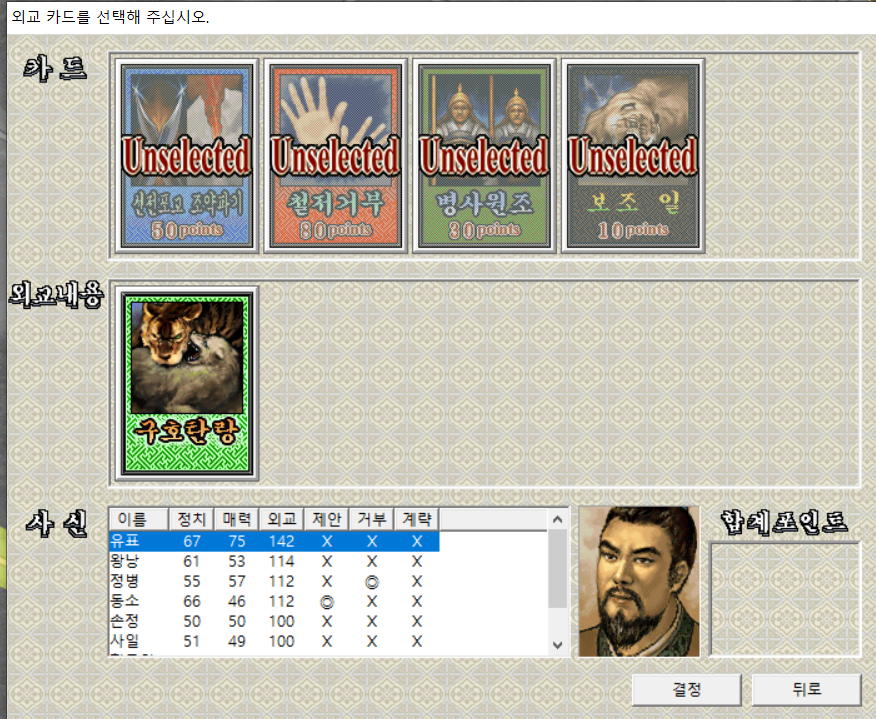Select envoy 손정 in the list

[x=274, y=622]
